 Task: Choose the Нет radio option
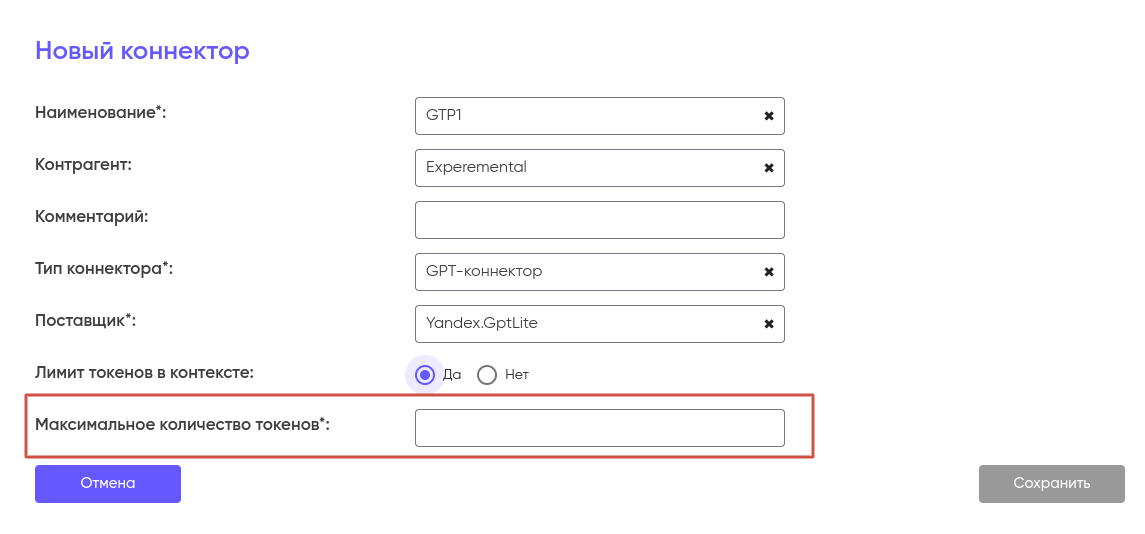[487, 375]
